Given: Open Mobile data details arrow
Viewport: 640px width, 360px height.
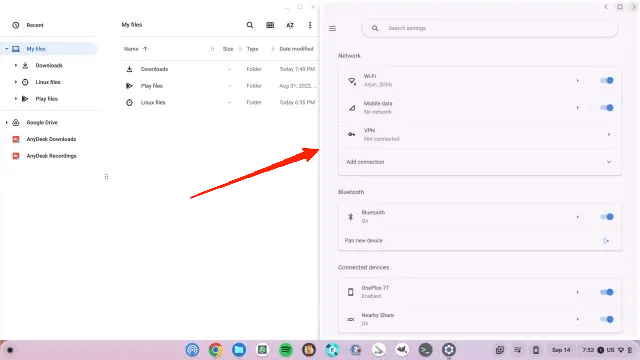Looking at the screenshot, I should pos(578,108).
